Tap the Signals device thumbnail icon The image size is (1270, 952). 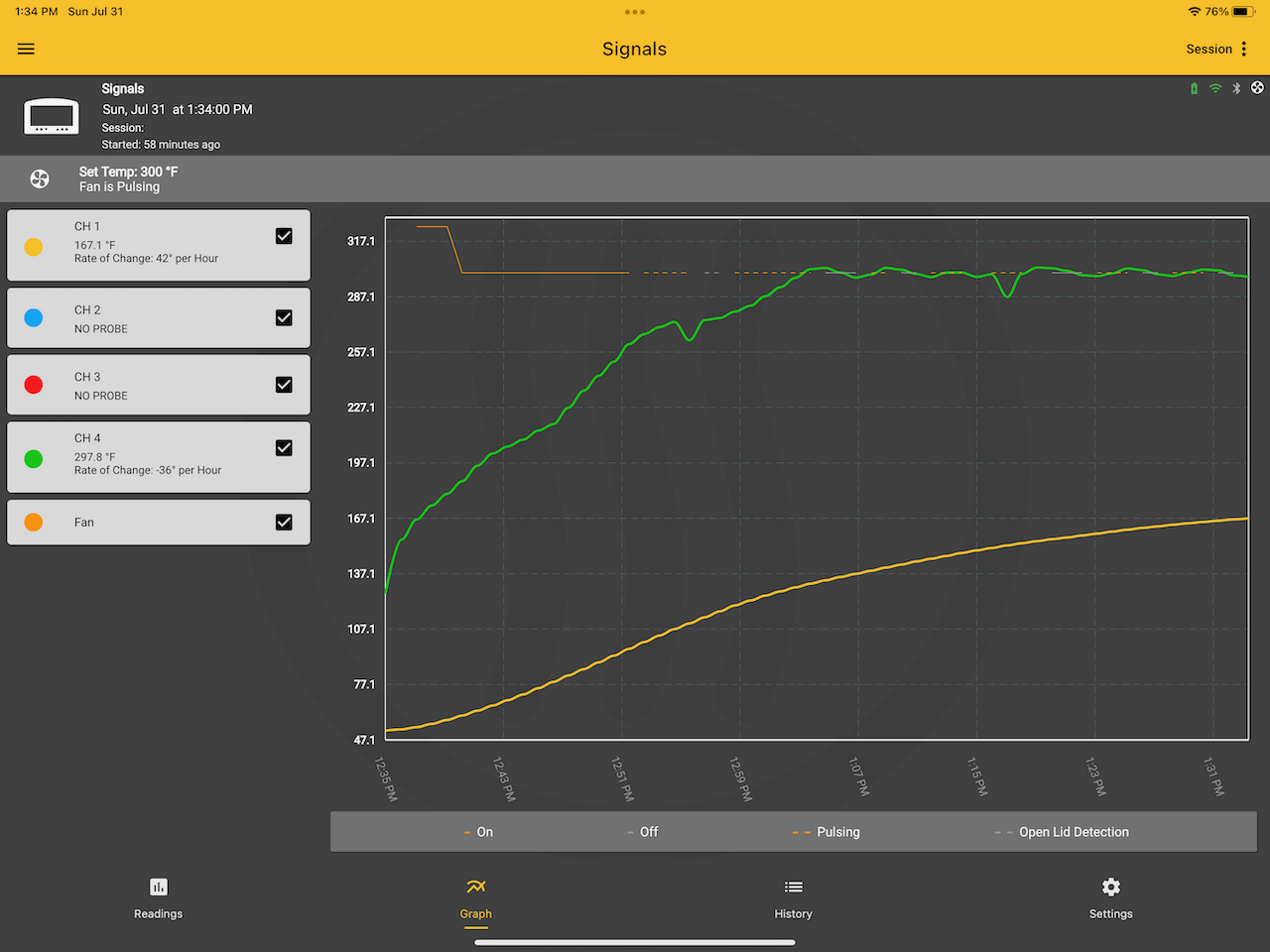(52, 117)
